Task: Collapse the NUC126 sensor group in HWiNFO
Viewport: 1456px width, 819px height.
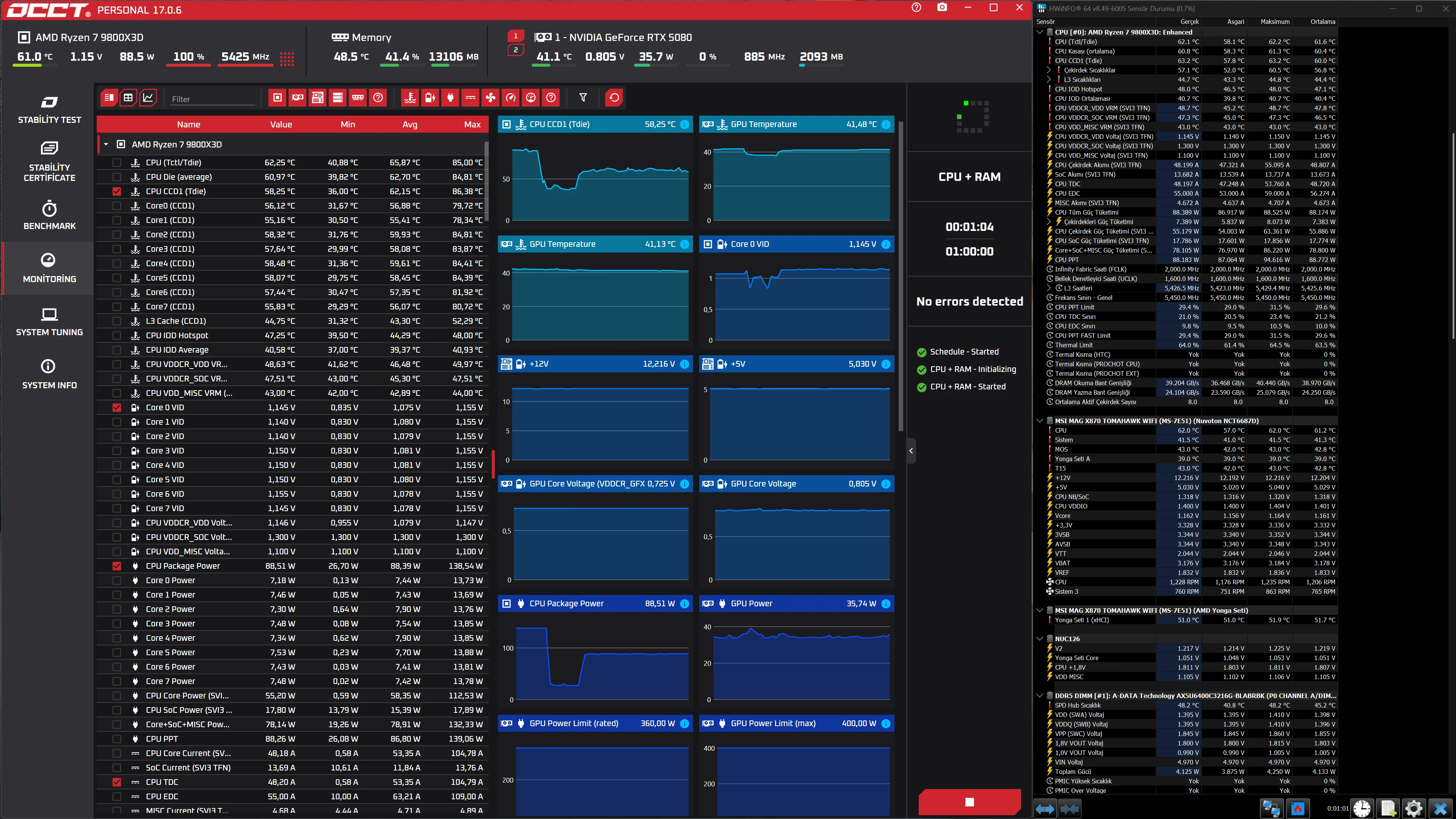Action: [1039, 639]
